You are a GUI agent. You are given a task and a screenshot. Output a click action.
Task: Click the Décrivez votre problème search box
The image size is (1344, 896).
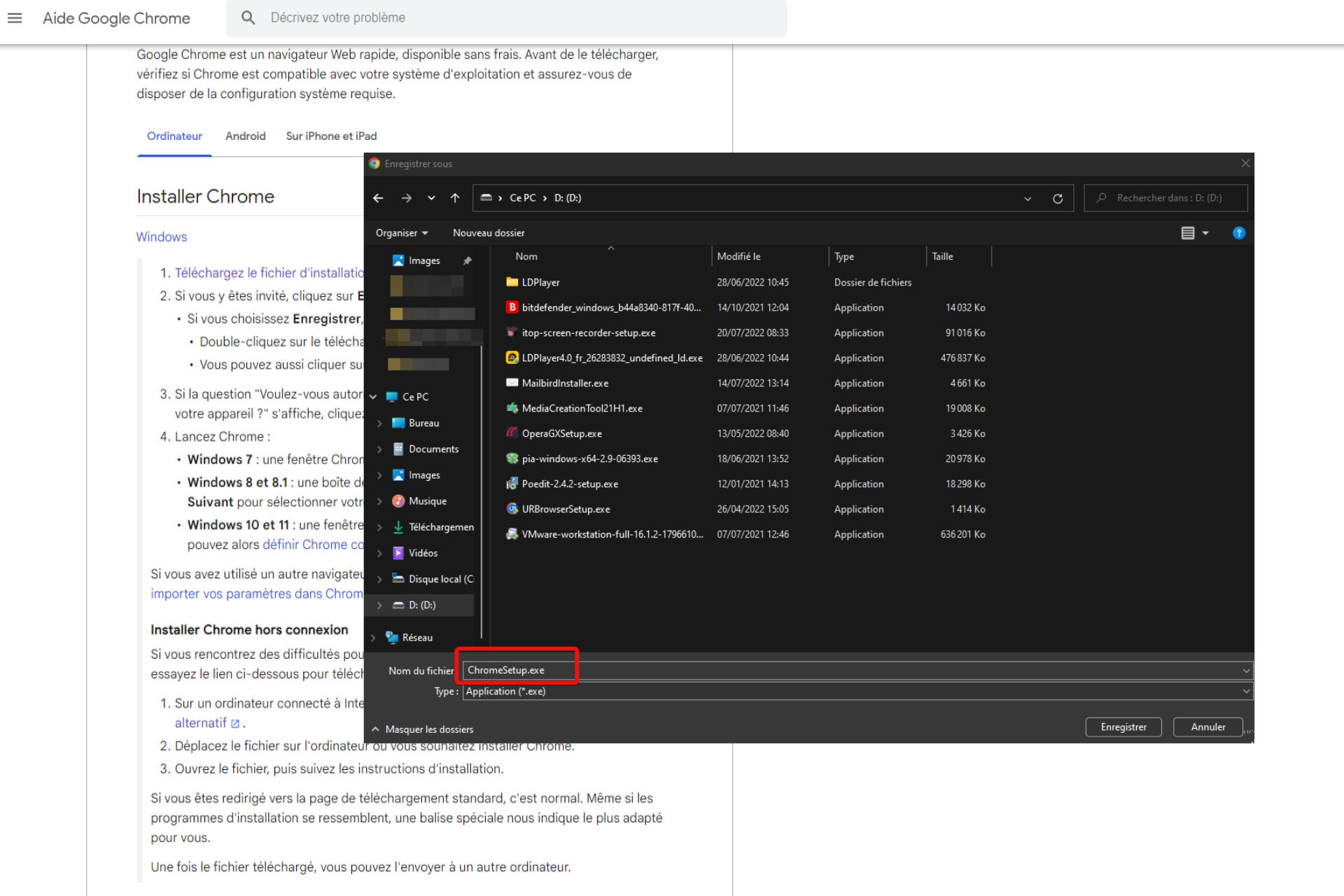point(507,18)
